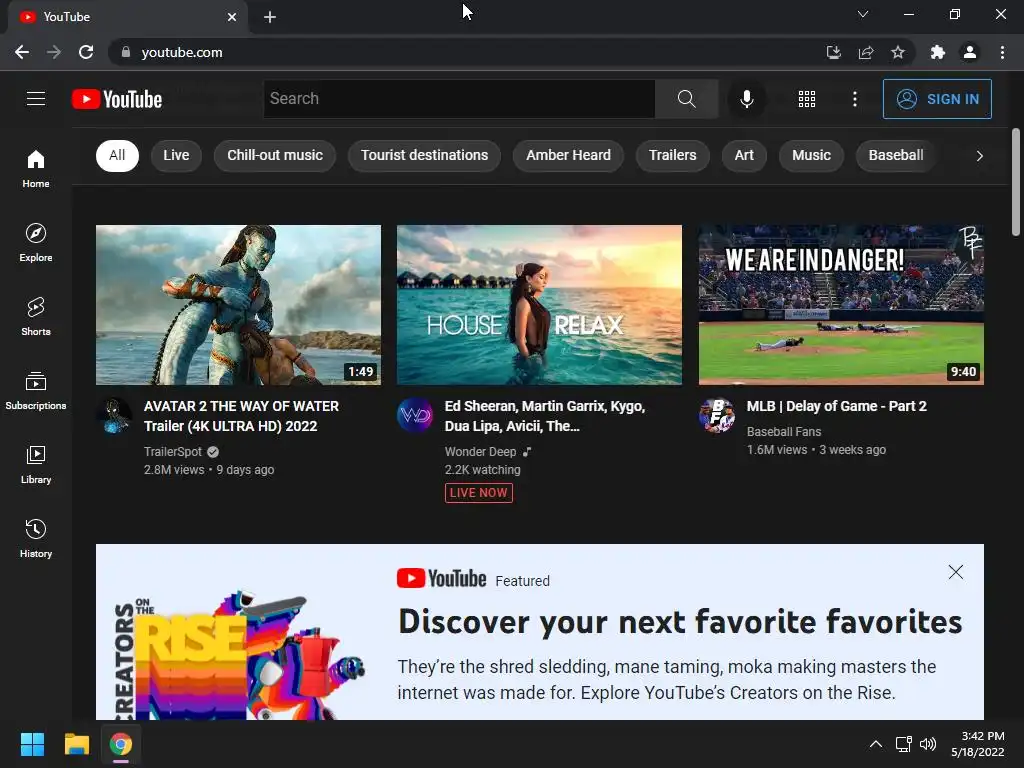Click the Wonder Deep channel avatar
1024x768 pixels.
point(415,415)
